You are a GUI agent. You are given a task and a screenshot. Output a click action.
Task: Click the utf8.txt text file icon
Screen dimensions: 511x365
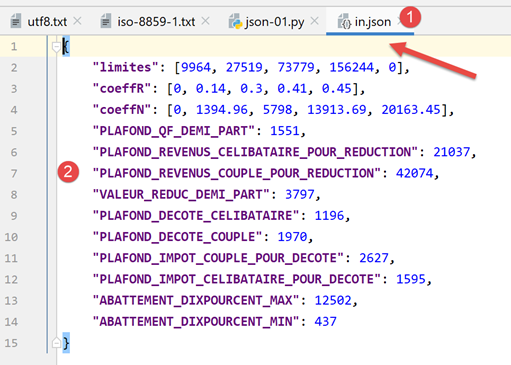pos(16,21)
